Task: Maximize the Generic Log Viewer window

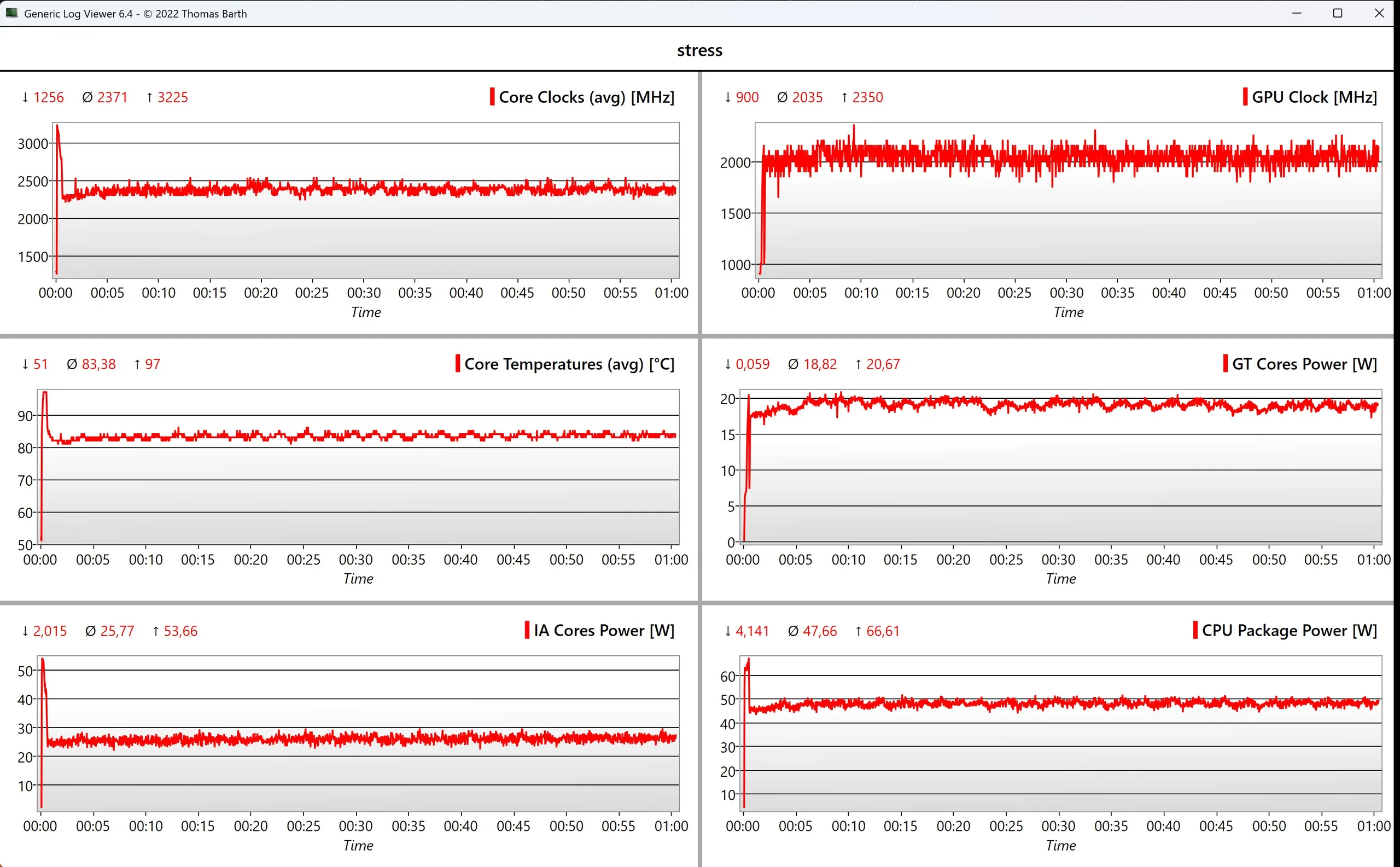Action: point(1338,13)
